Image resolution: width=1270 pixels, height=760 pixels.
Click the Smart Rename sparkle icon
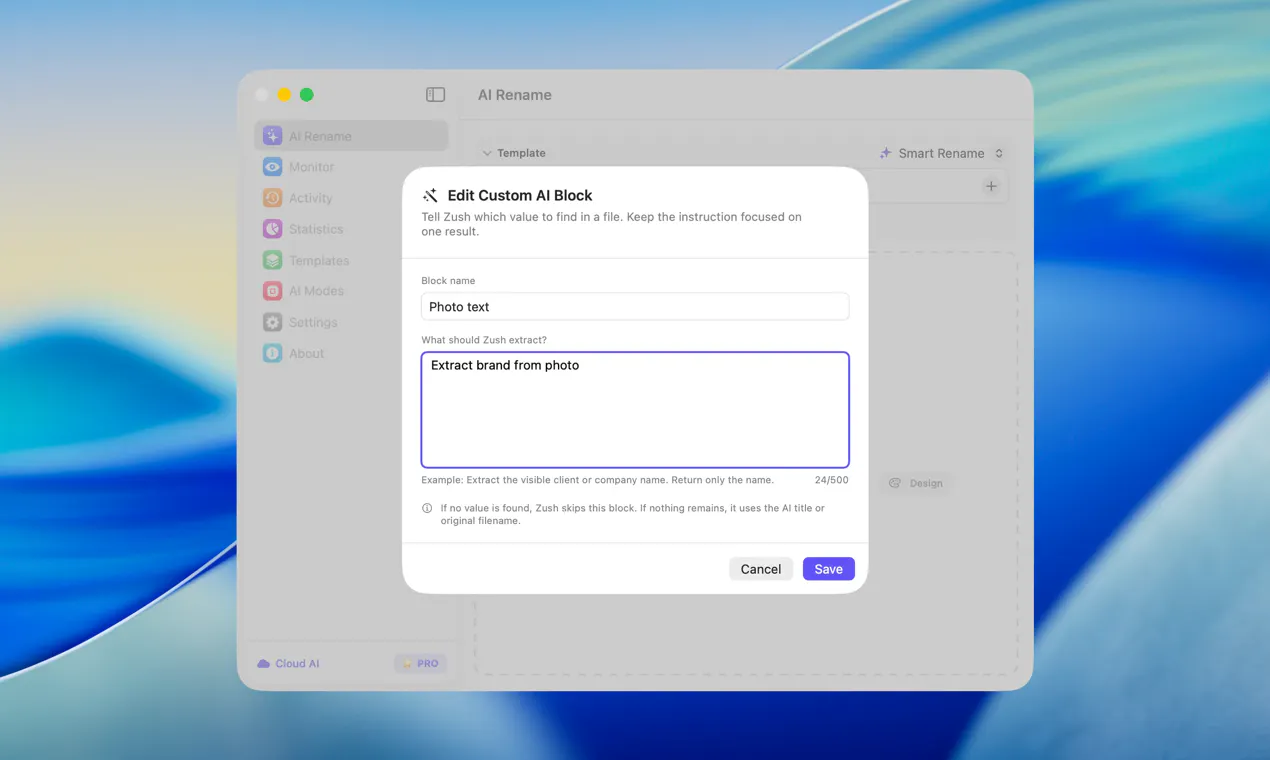coord(885,153)
